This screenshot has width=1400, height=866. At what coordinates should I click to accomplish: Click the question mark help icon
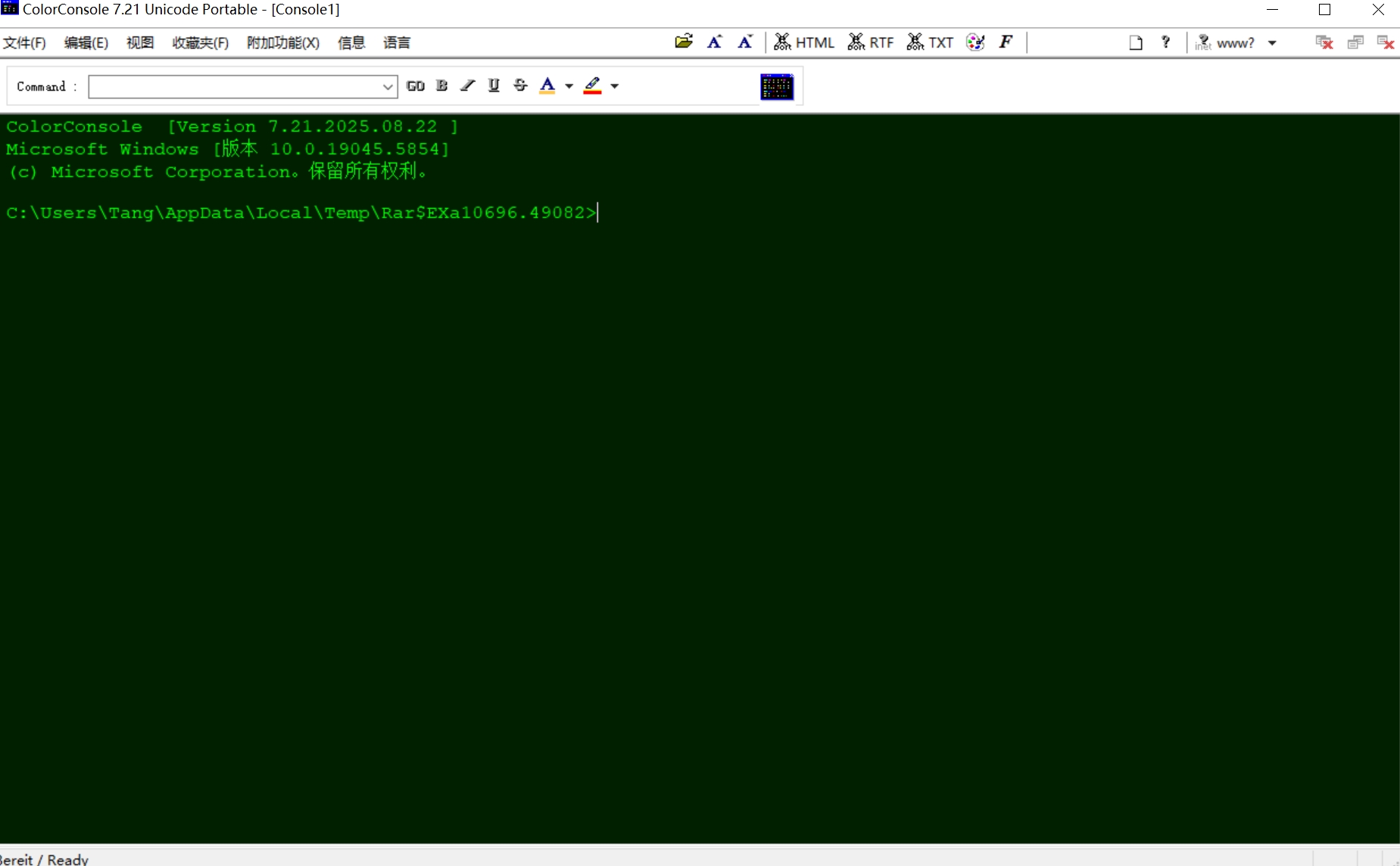(1166, 42)
